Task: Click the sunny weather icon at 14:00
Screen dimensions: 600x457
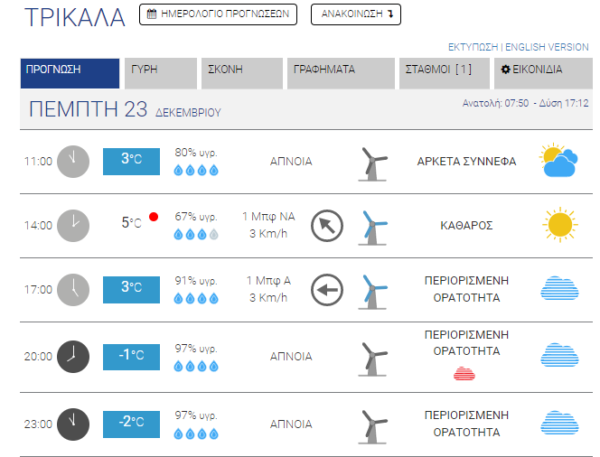Action: point(560,224)
